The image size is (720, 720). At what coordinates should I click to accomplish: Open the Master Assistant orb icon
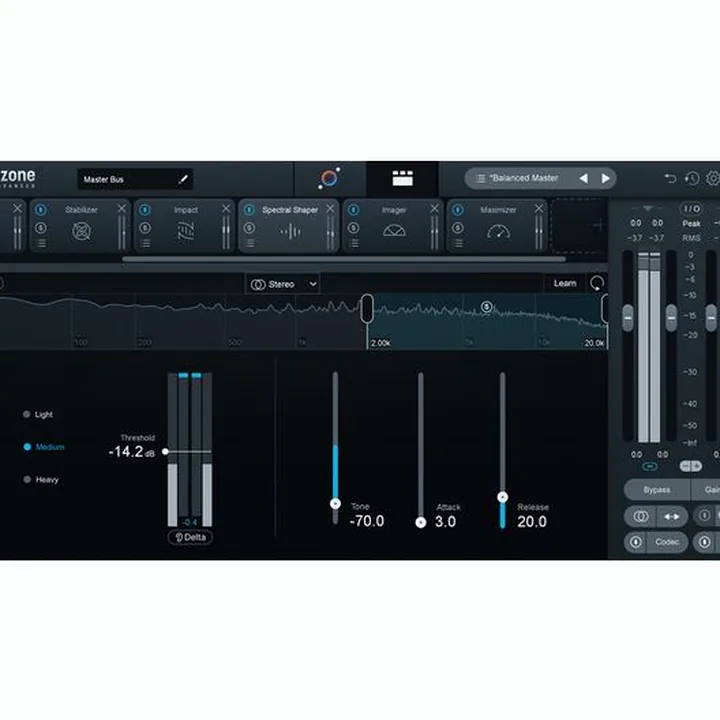click(x=329, y=178)
